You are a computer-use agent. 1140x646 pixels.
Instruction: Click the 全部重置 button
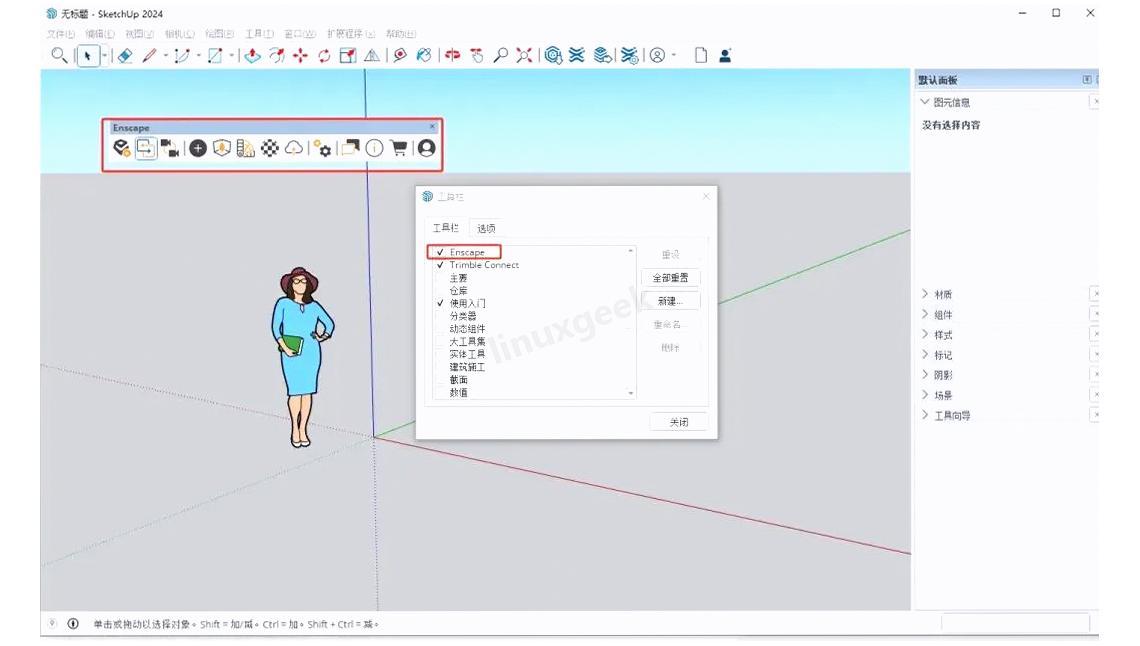click(x=670, y=278)
